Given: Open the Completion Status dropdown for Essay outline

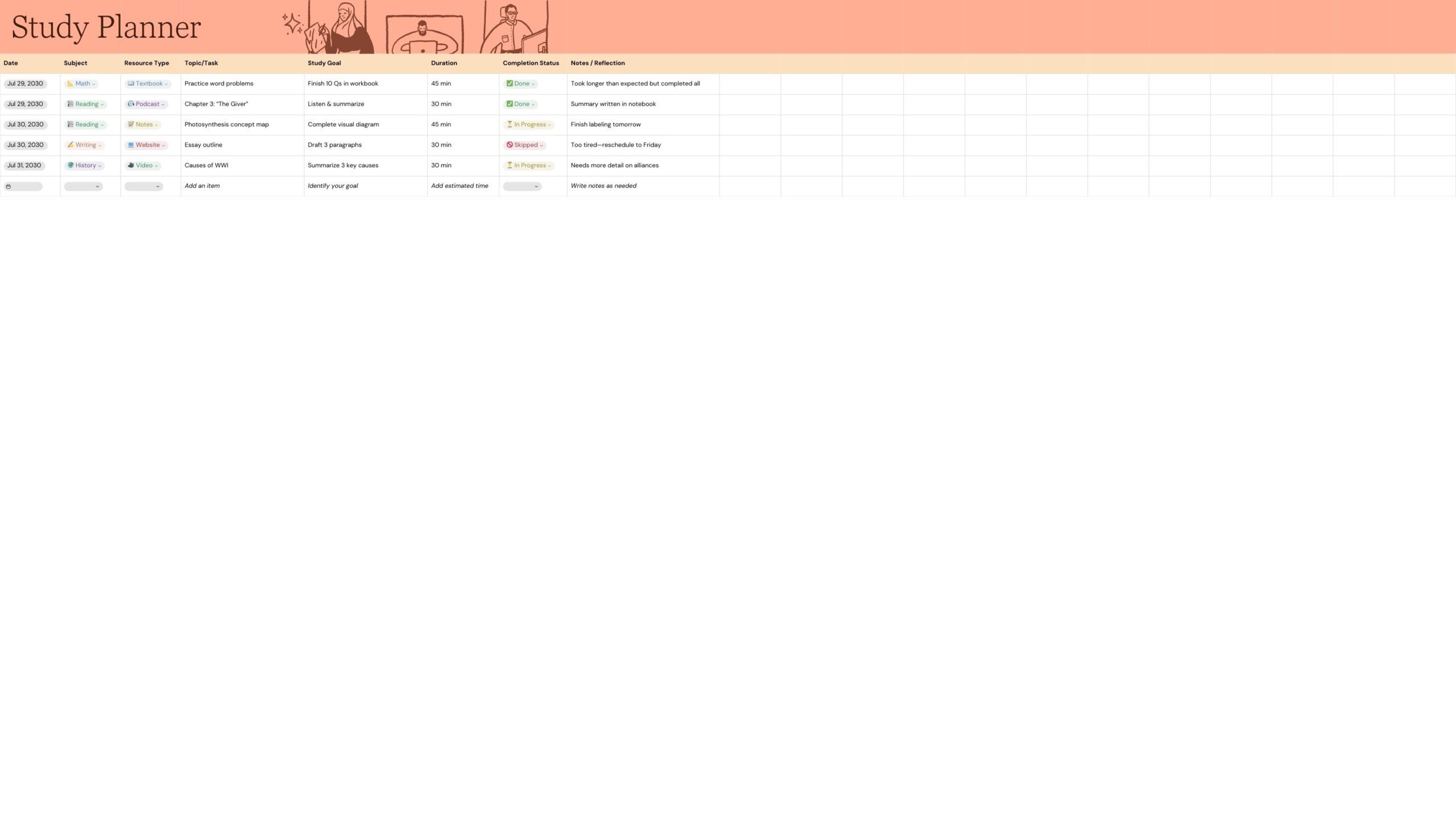Looking at the screenshot, I should click(540, 144).
